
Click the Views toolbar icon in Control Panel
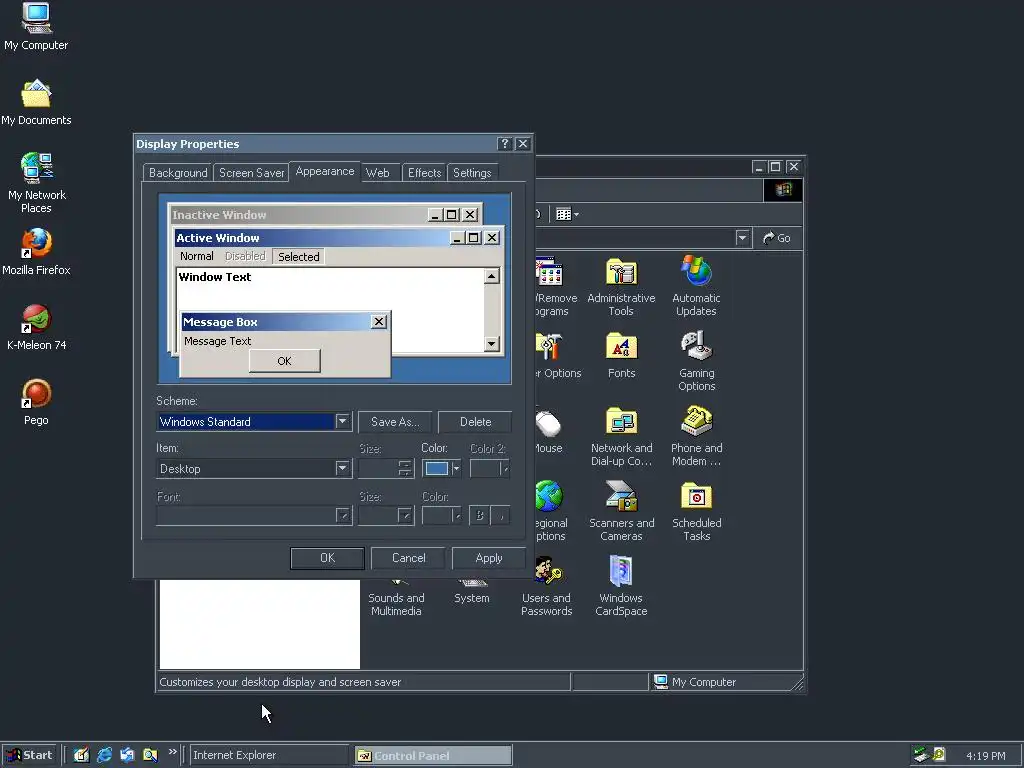coord(567,214)
